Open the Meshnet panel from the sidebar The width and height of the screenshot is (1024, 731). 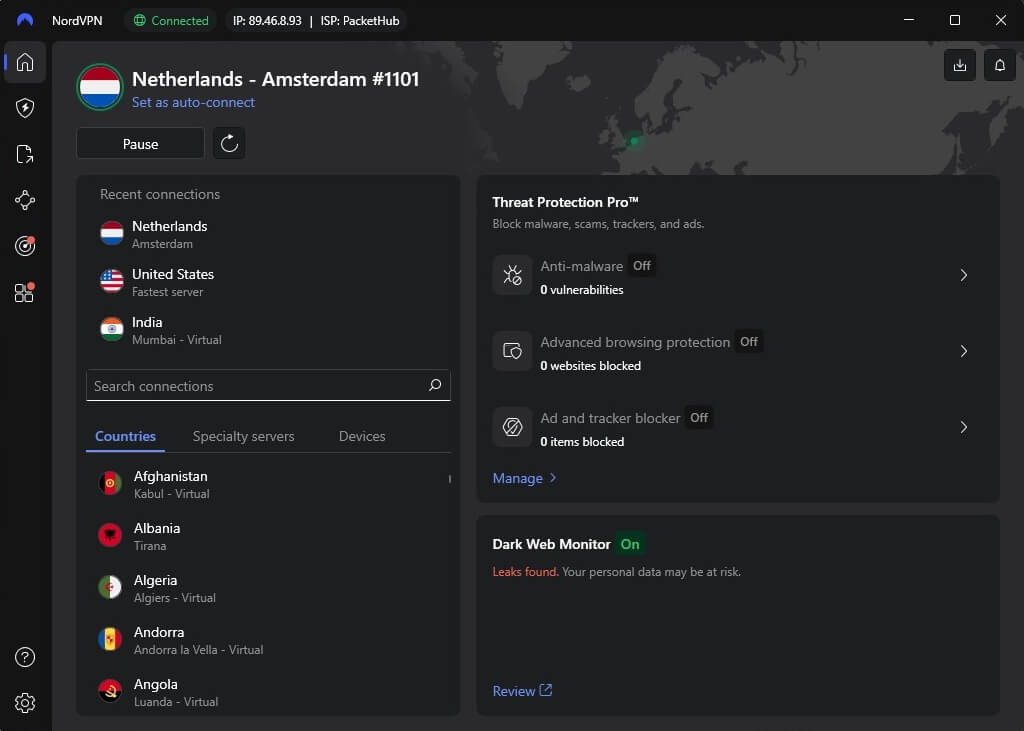pyautogui.click(x=25, y=200)
